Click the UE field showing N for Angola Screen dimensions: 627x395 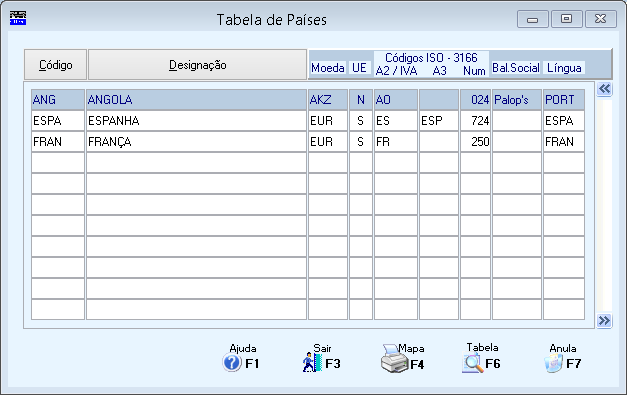361,100
